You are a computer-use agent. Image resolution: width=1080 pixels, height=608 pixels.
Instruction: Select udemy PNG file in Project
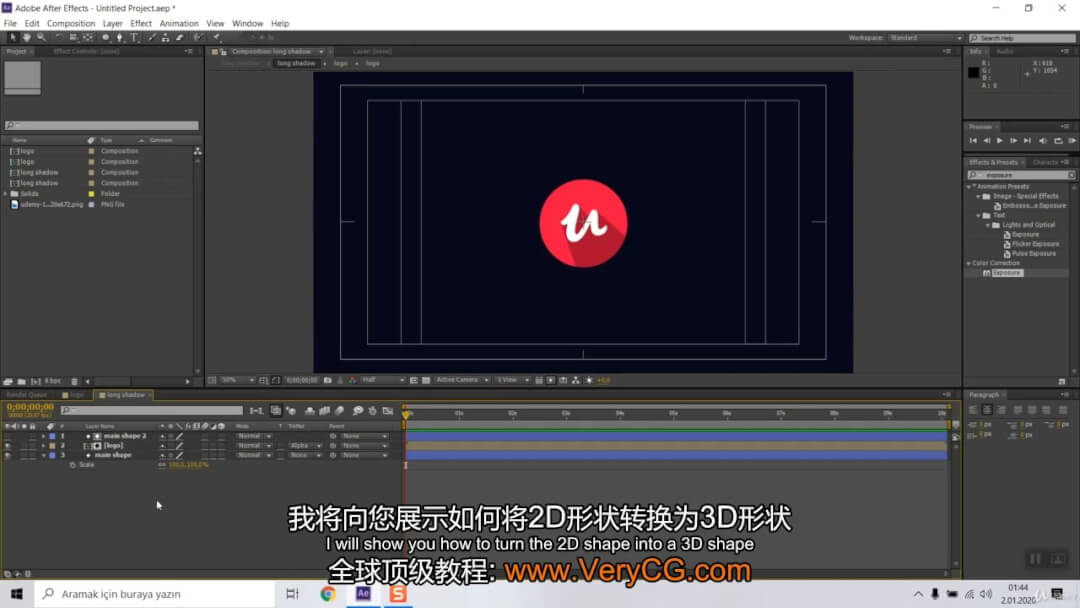tap(52, 205)
